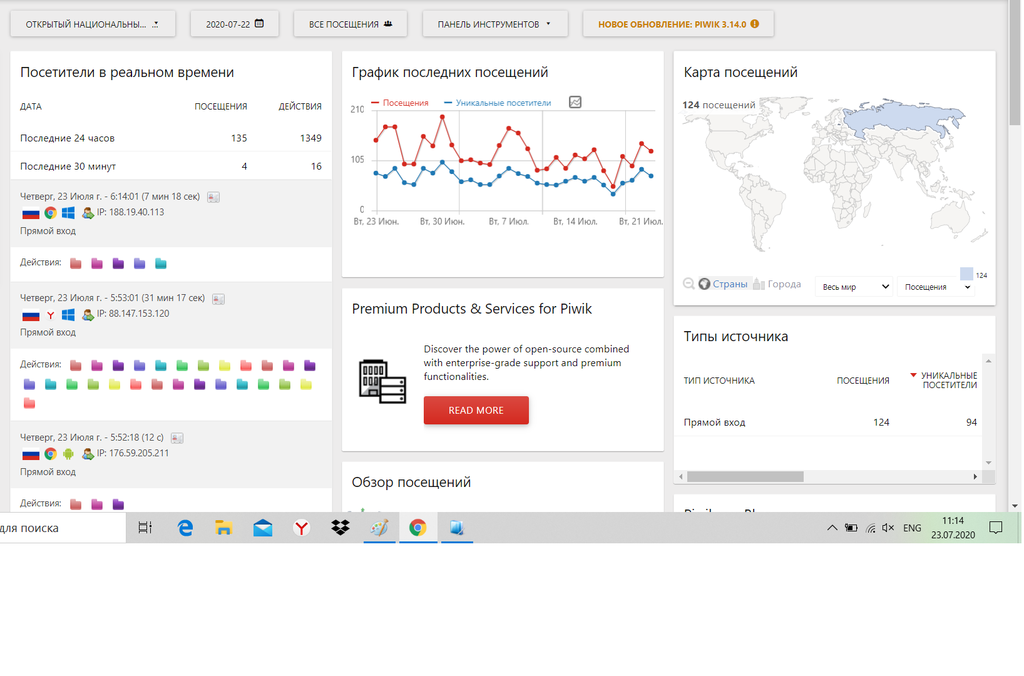Click the Read More button

[476, 410]
